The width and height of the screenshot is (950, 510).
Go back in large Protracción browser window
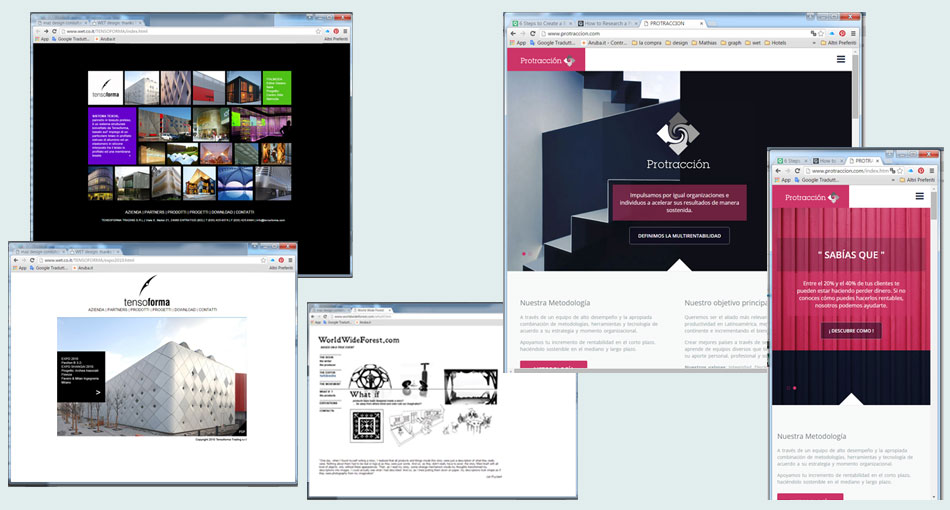(x=513, y=34)
